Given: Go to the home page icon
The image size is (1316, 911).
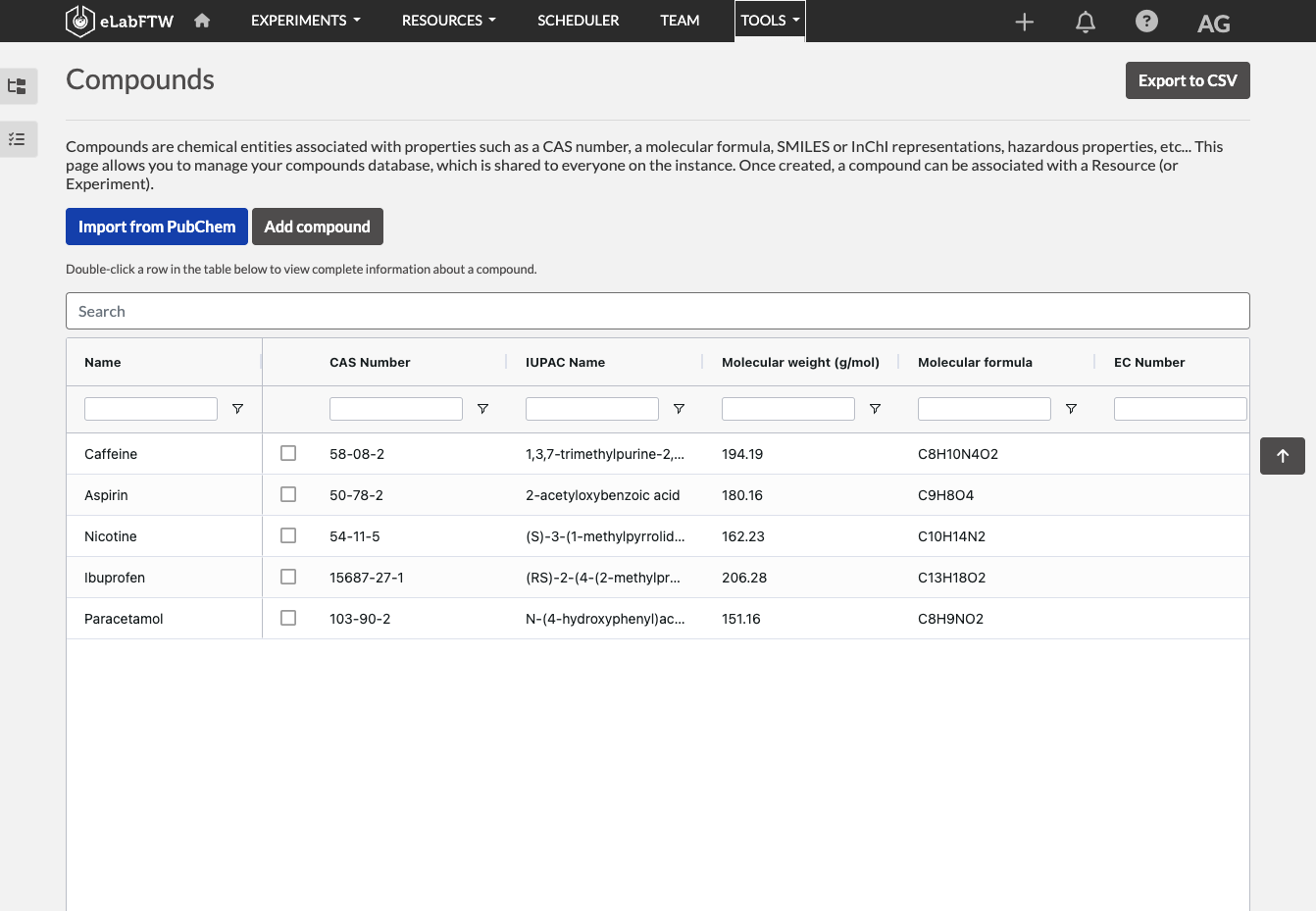Looking at the screenshot, I should click(x=202, y=21).
